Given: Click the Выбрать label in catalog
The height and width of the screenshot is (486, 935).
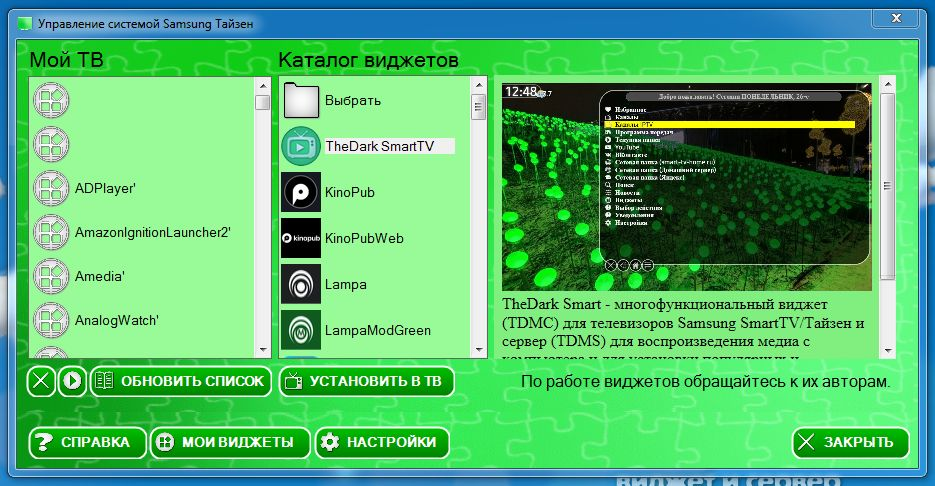Looking at the screenshot, I should (x=353, y=100).
